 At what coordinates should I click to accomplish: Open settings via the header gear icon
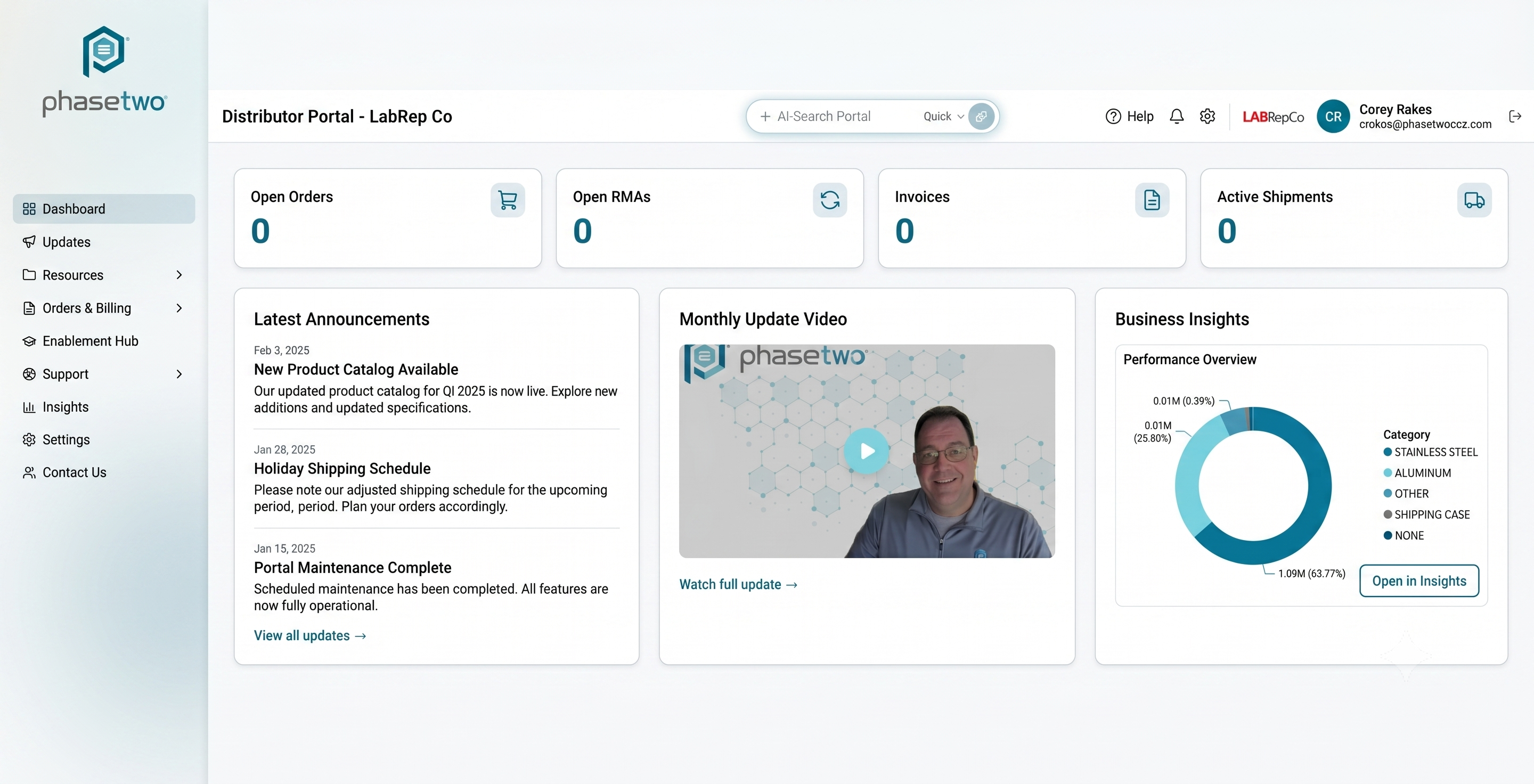click(x=1207, y=116)
